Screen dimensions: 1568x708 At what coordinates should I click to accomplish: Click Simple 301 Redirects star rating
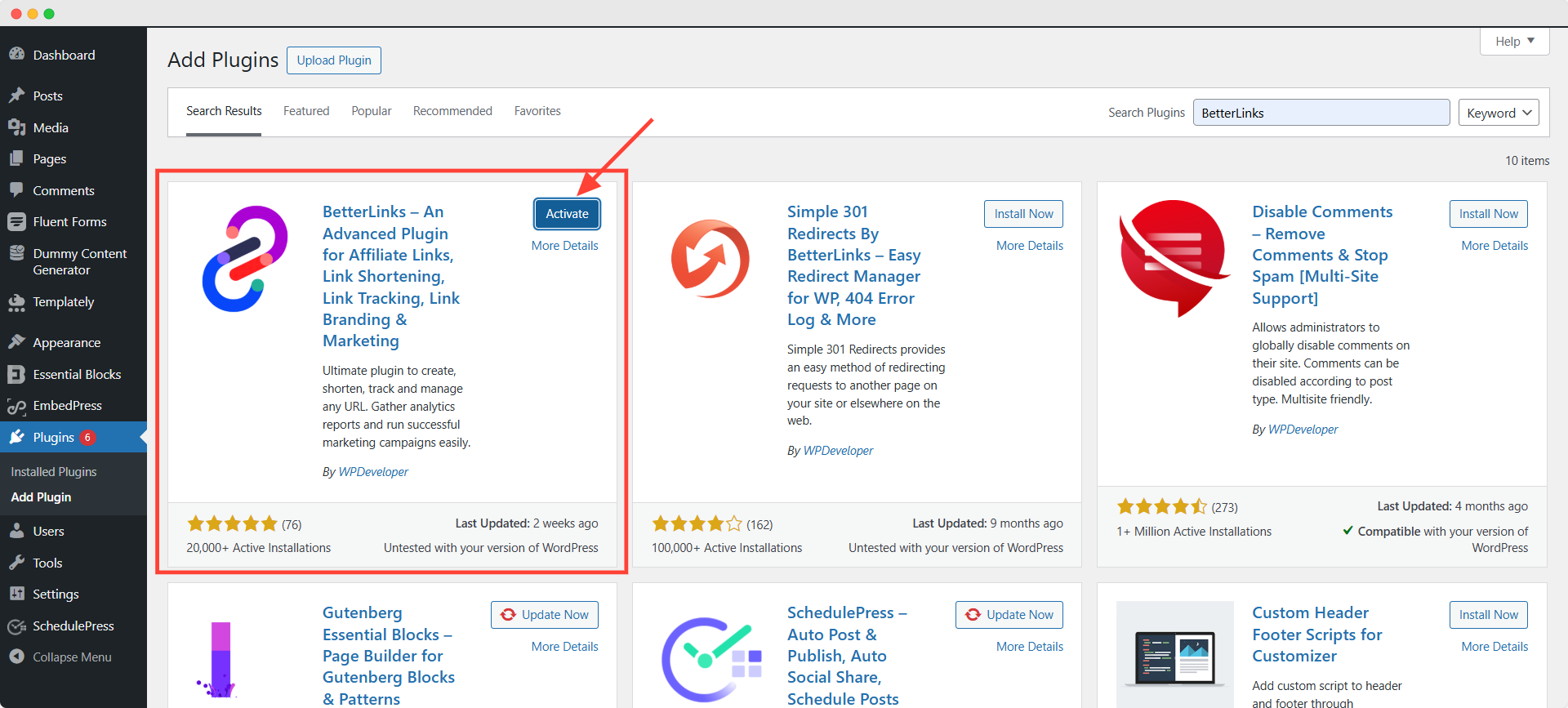click(x=697, y=523)
